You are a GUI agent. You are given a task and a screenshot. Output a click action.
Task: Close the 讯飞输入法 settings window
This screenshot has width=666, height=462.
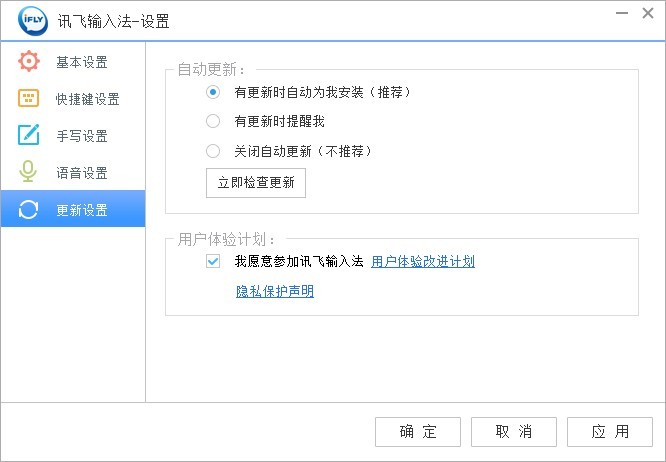[647, 12]
